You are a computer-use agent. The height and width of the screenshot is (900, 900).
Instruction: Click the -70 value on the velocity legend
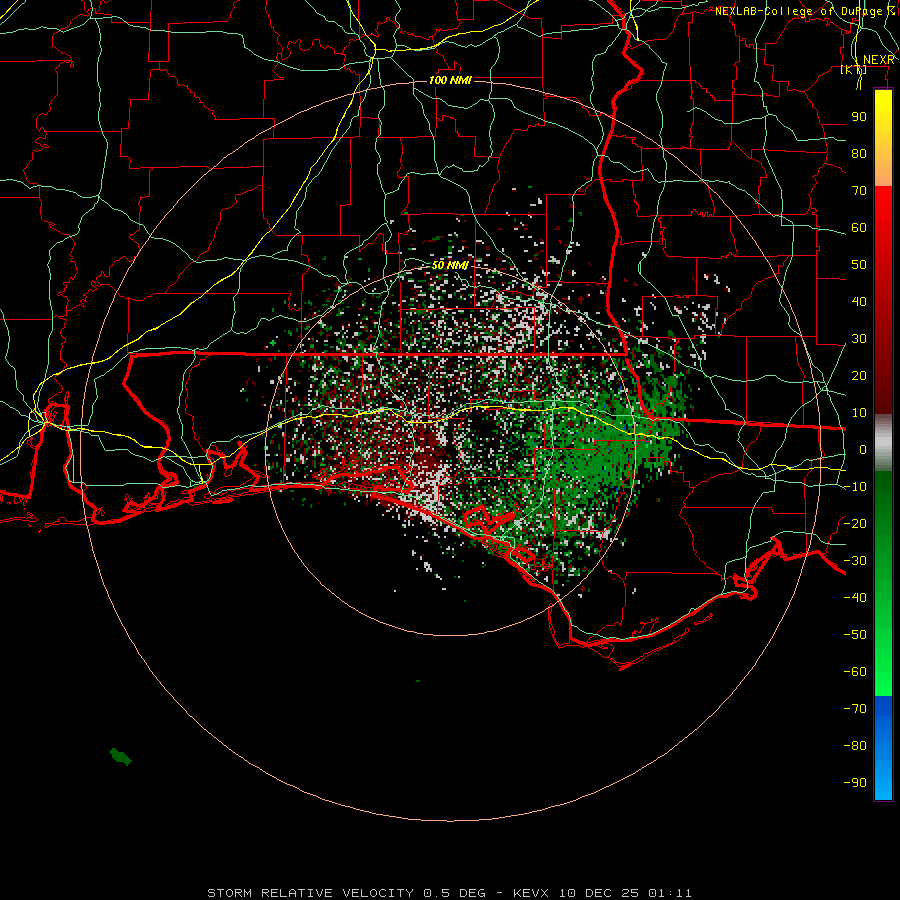tap(855, 709)
